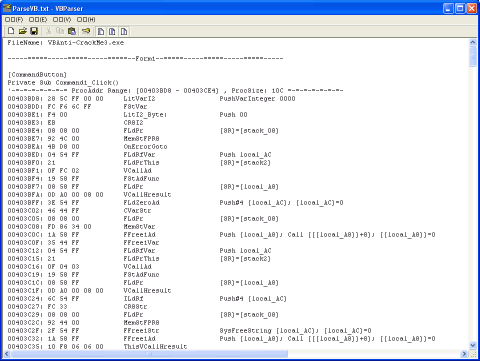480x361 pixels.
Task: Click the 'OnErrorGoto' opcode text
Action: click(145, 147)
